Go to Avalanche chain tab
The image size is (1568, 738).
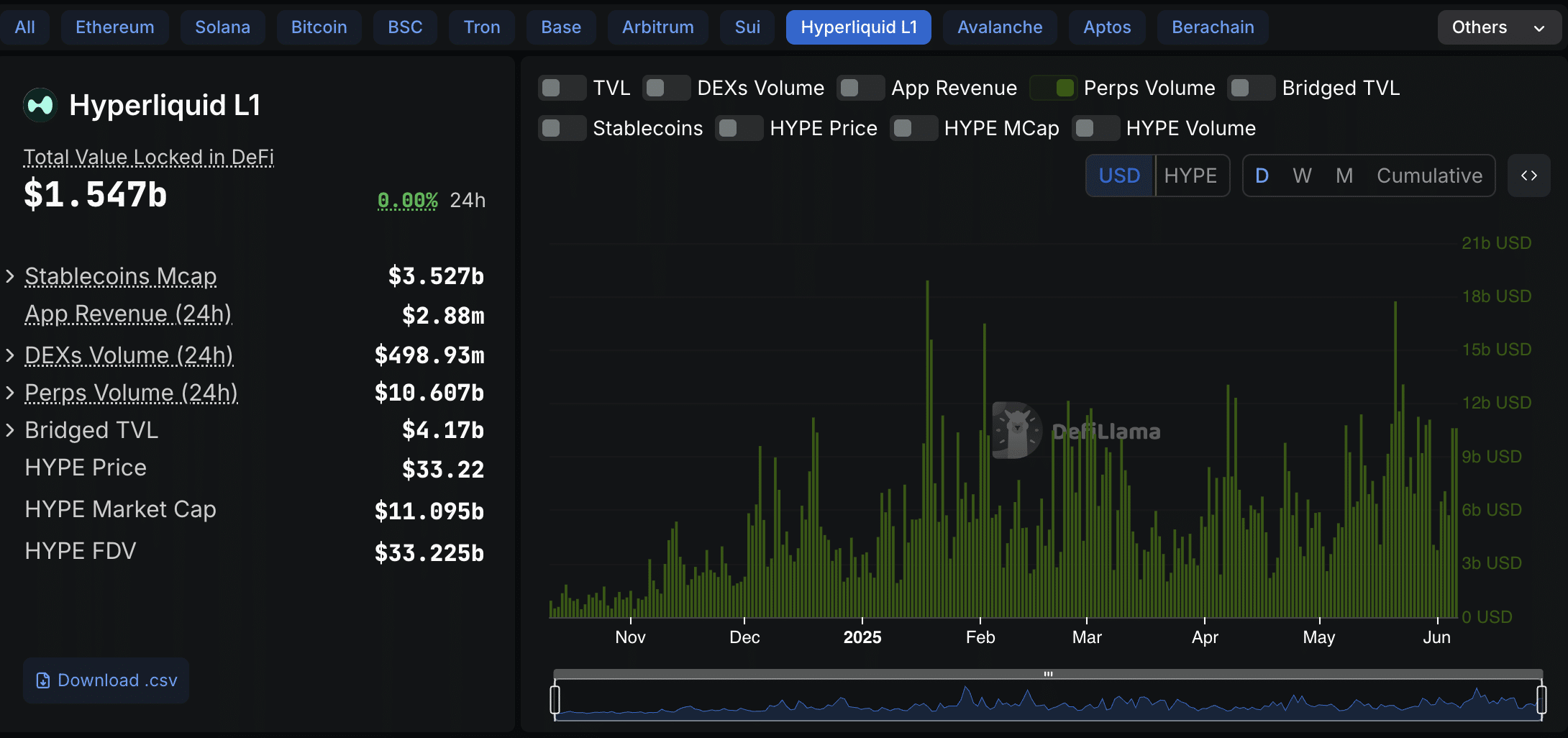coord(1000,27)
